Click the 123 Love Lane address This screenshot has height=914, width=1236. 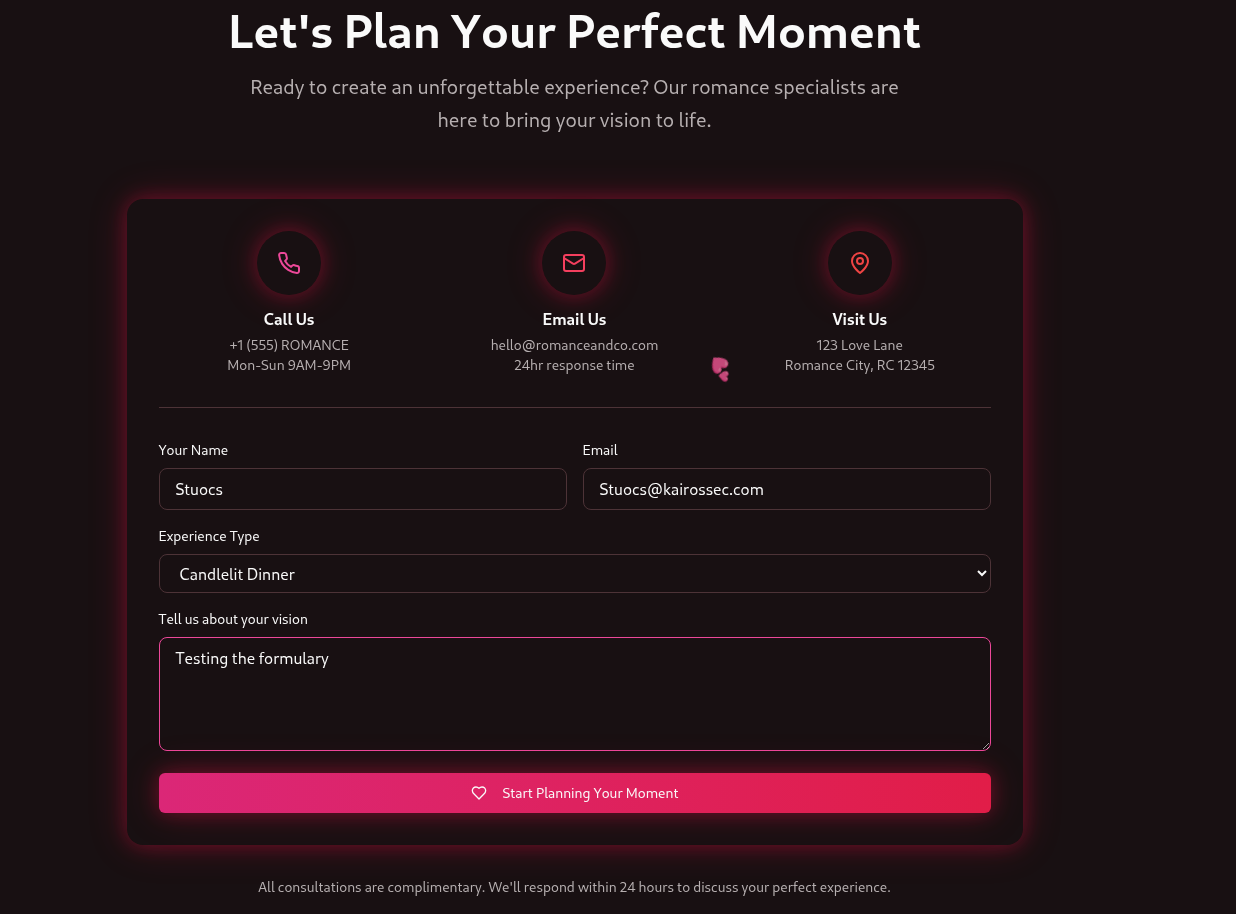tap(859, 345)
